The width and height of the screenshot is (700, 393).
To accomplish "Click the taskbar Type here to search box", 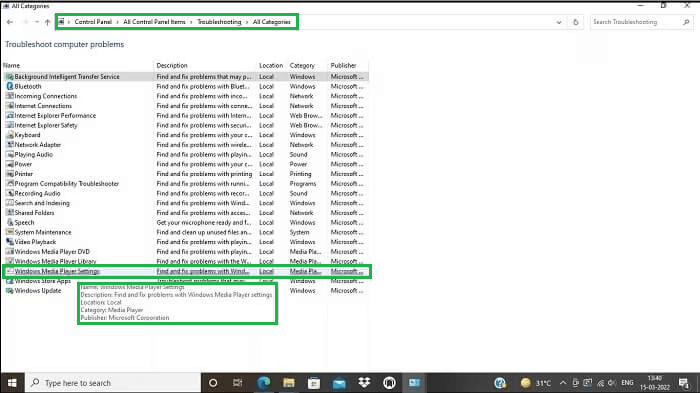I will coord(112,383).
